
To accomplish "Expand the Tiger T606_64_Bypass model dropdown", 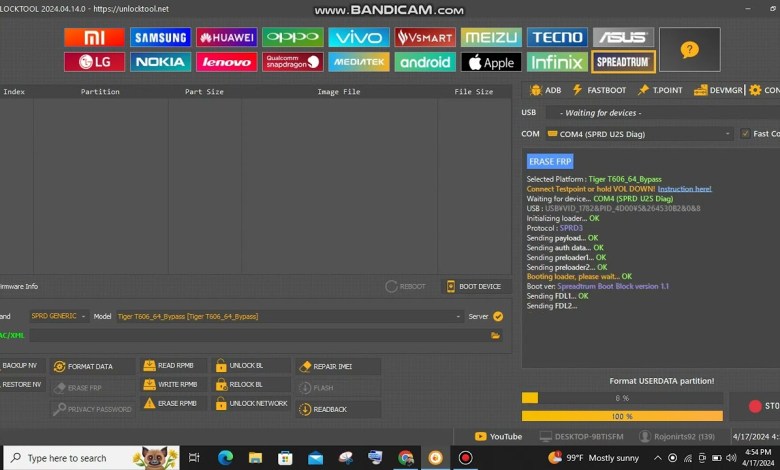I will [x=290, y=316].
